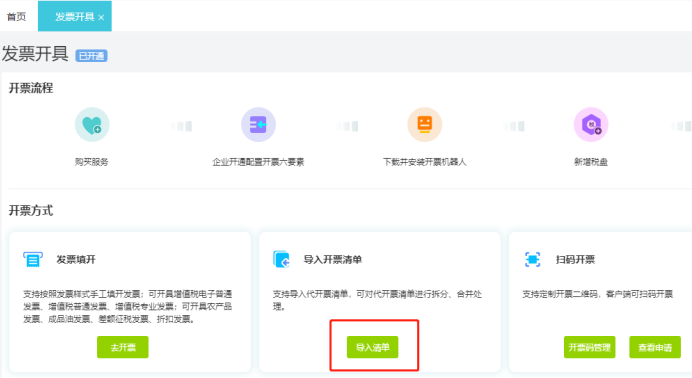Open the 下载并安装开票机器人 robot icon
This screenshot has width=692, height=378.
425,125
